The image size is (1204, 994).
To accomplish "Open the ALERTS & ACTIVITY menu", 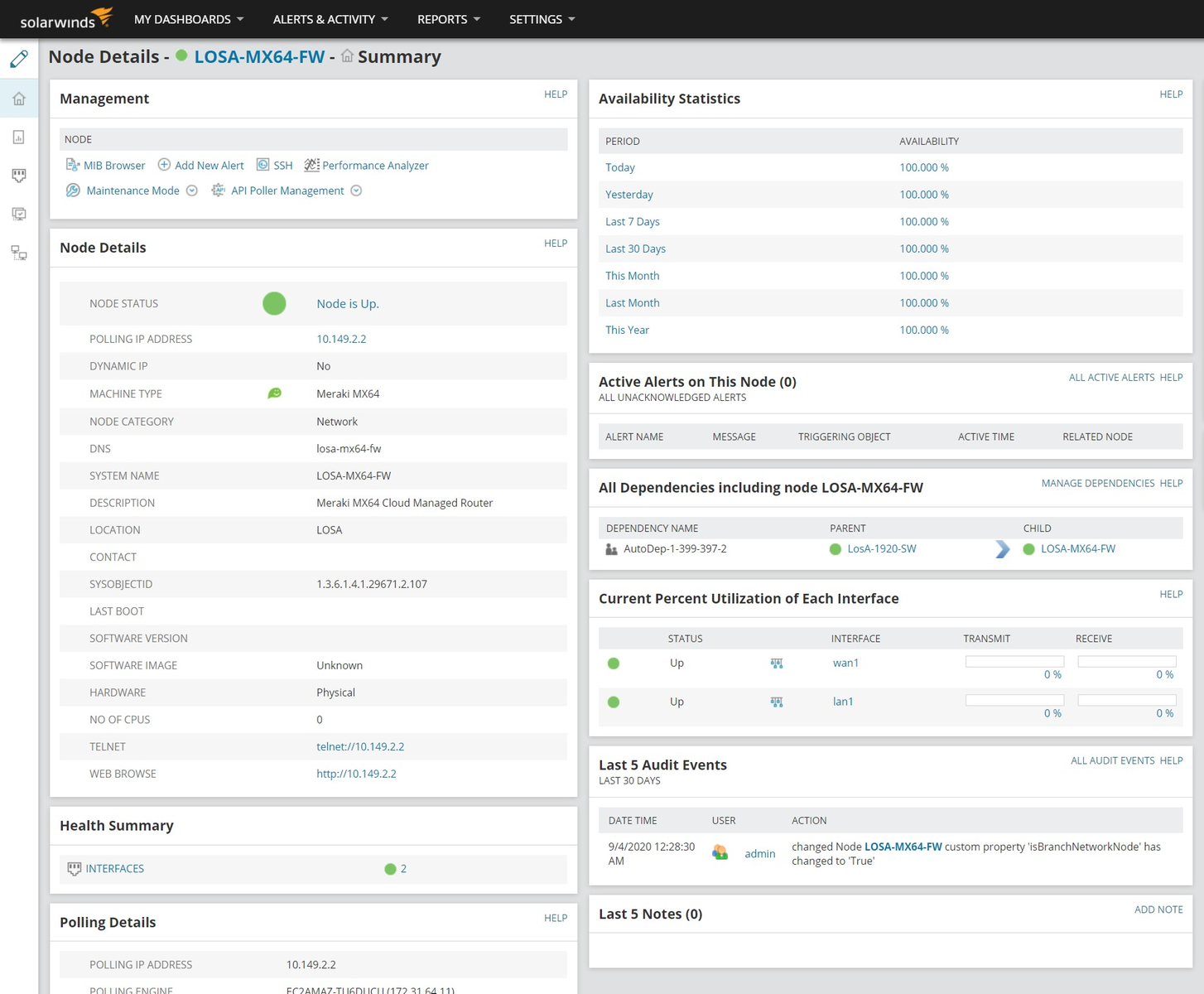I will (x=330, y=19).
